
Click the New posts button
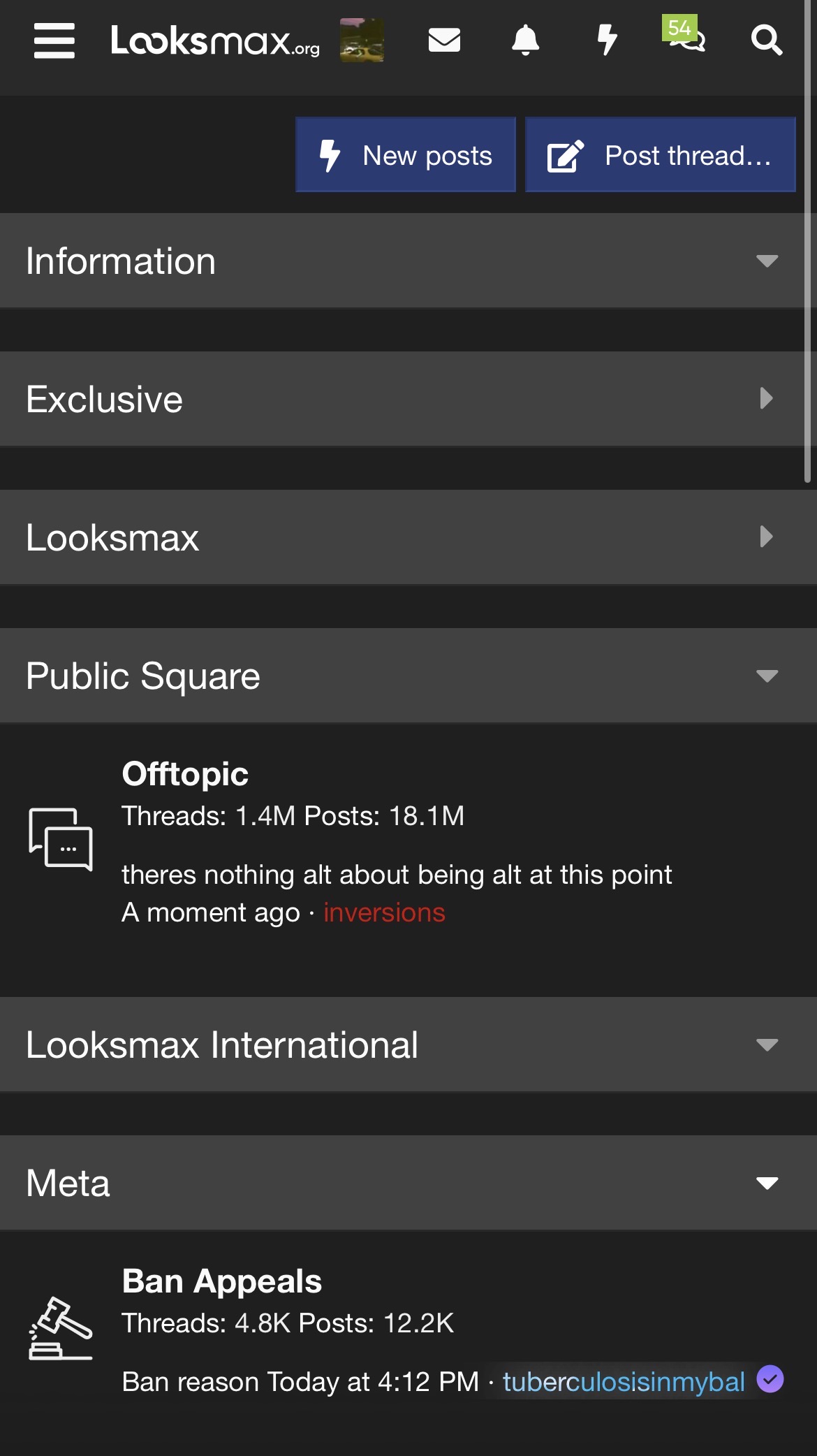[406, 155]
